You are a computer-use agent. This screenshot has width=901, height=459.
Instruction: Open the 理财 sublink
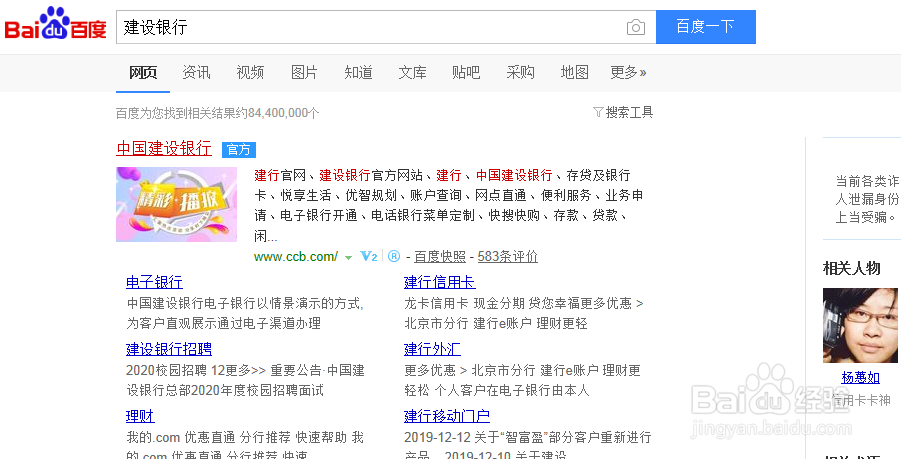pyautogui.click(x=140, y=416)
